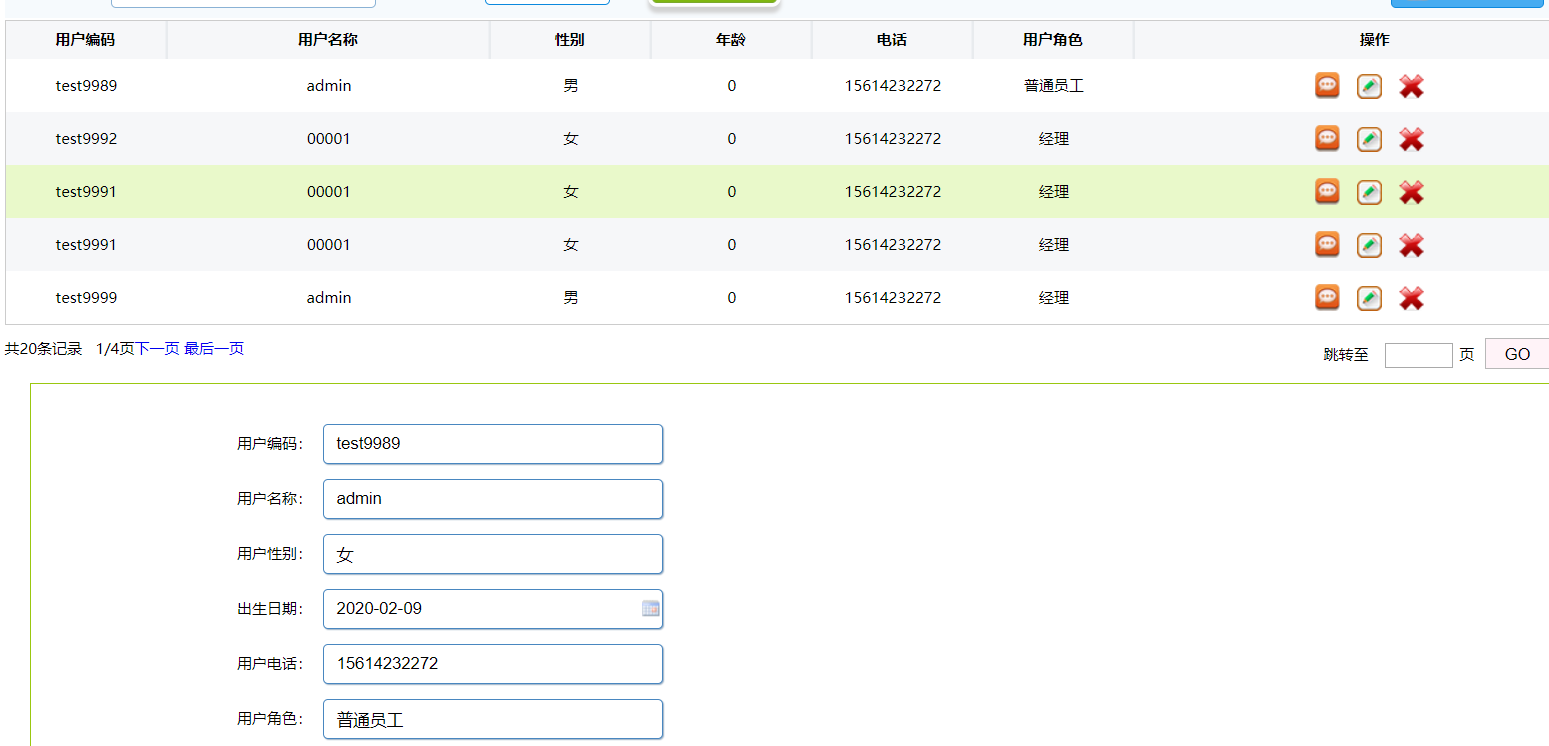Viewport: 1549px width, 746px height.
Task: Click the 用户电话 form input field
Action: pyautogui.click(x=493, y=664)
